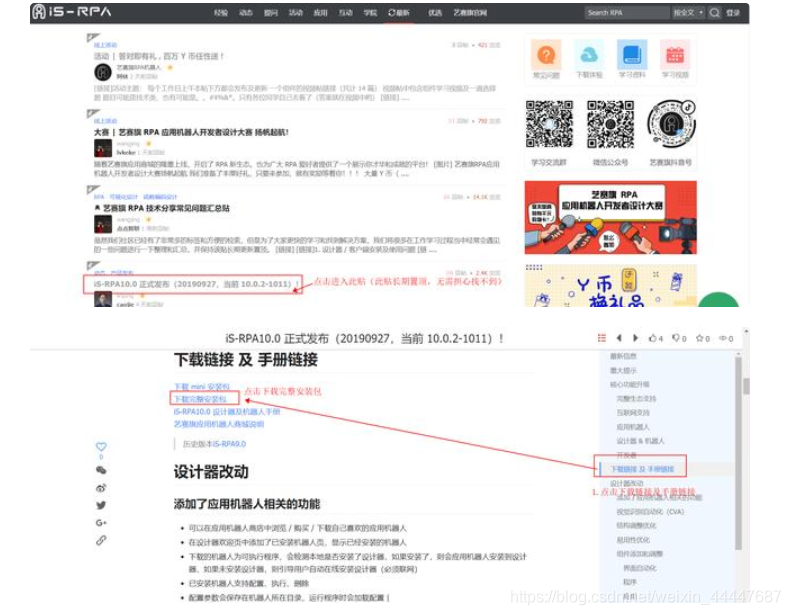Click 下载完整安装包 link

tap(200, 399)
